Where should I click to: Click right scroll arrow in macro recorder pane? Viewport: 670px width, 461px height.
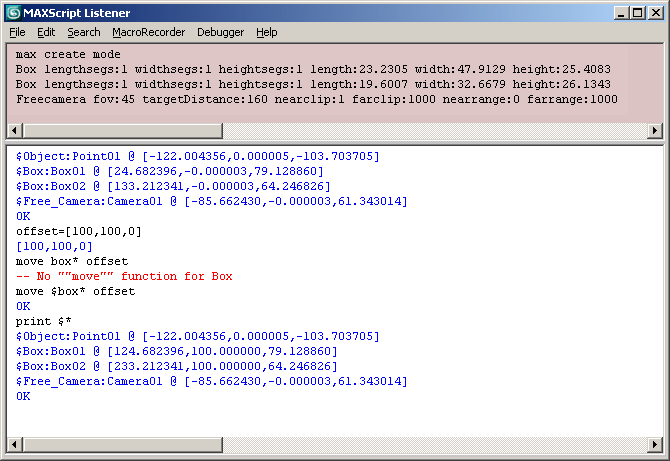655,130
